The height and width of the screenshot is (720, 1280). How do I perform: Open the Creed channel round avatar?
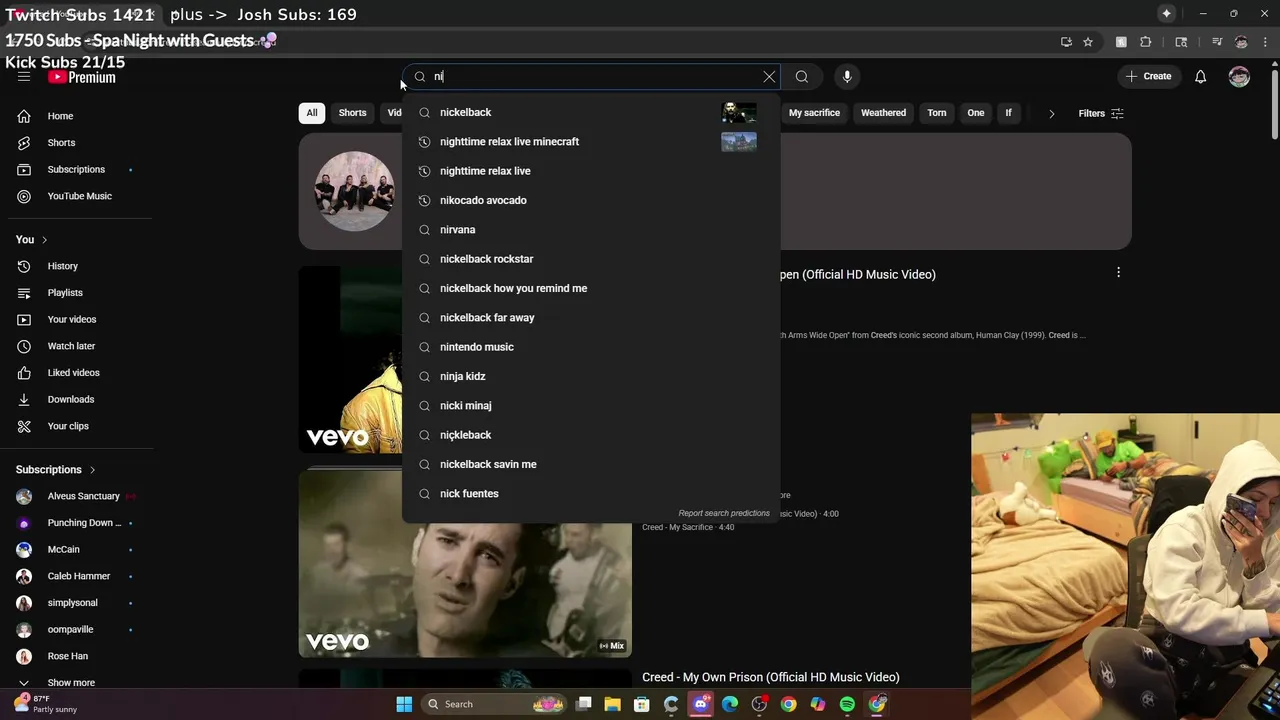pos(354,191)
